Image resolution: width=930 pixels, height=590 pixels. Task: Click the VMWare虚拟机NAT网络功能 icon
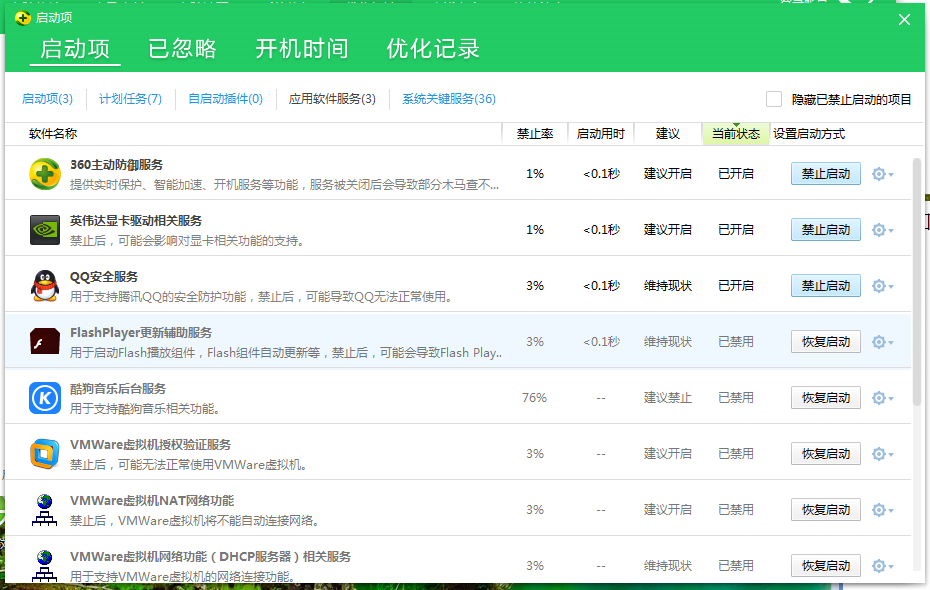pyautogui.click(x=45, y=510)
